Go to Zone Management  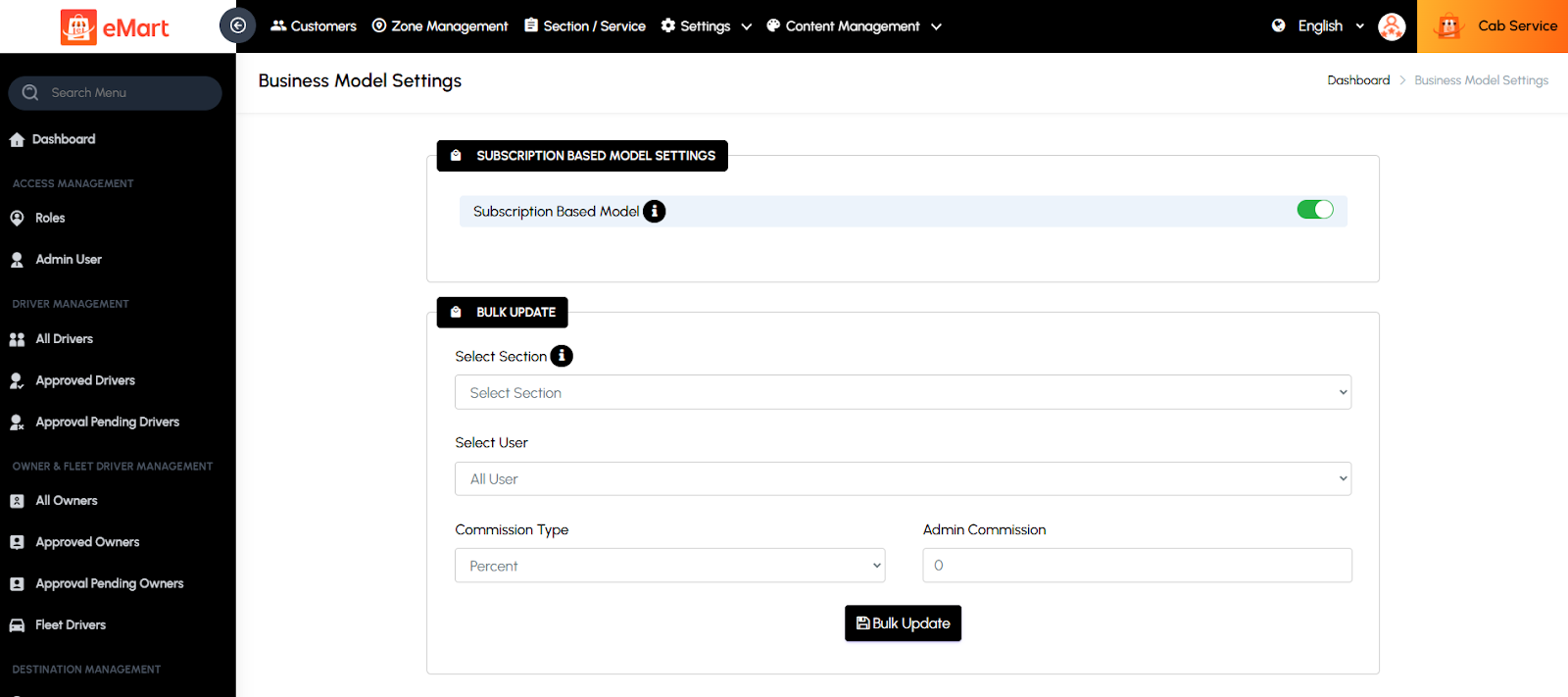[440, 26]
